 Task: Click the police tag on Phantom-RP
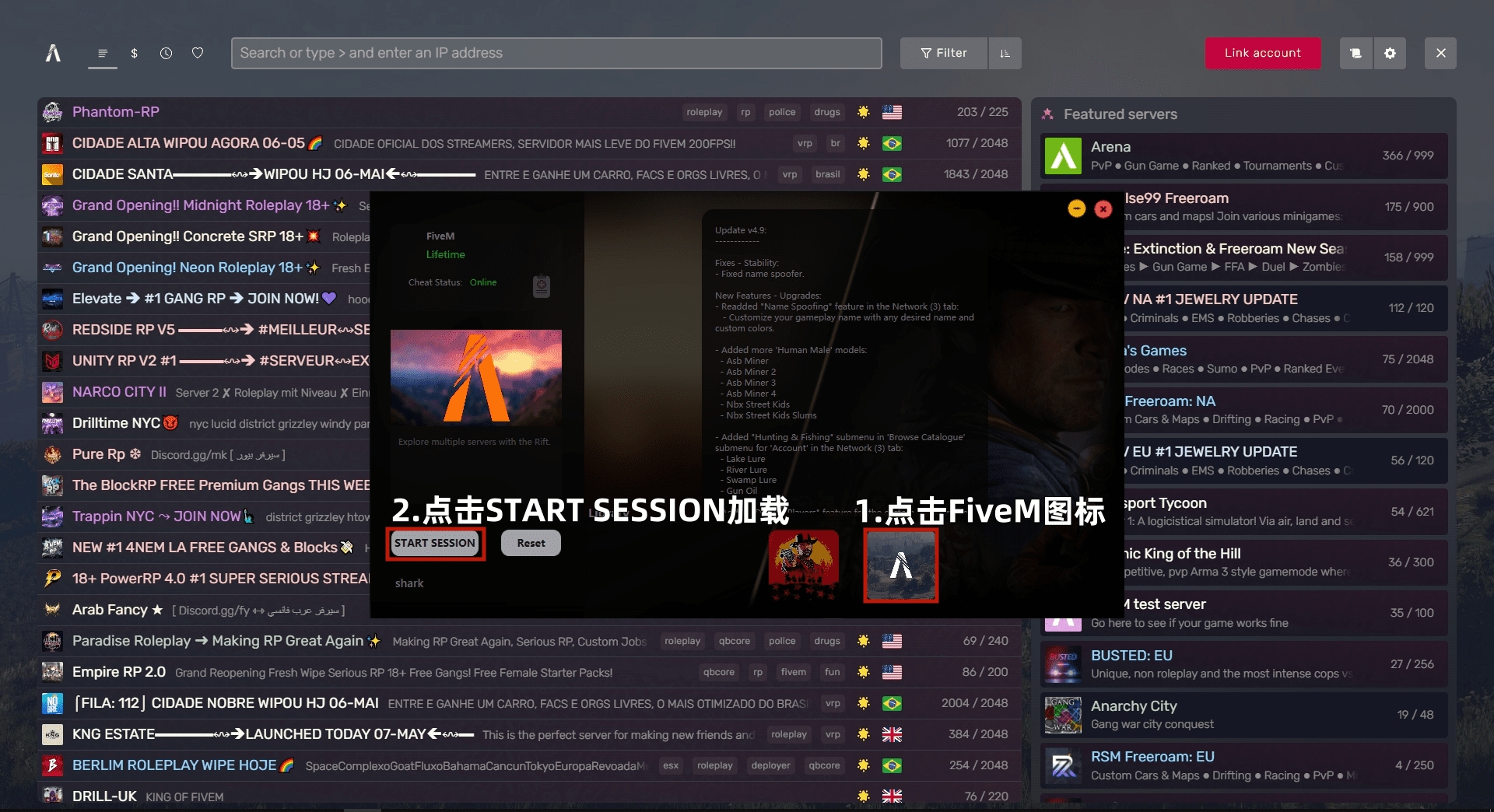point(781,112)
